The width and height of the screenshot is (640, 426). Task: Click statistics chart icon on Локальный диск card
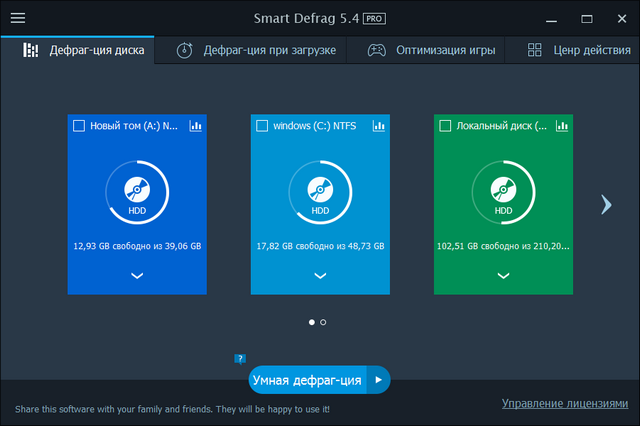tap(562, 126)
